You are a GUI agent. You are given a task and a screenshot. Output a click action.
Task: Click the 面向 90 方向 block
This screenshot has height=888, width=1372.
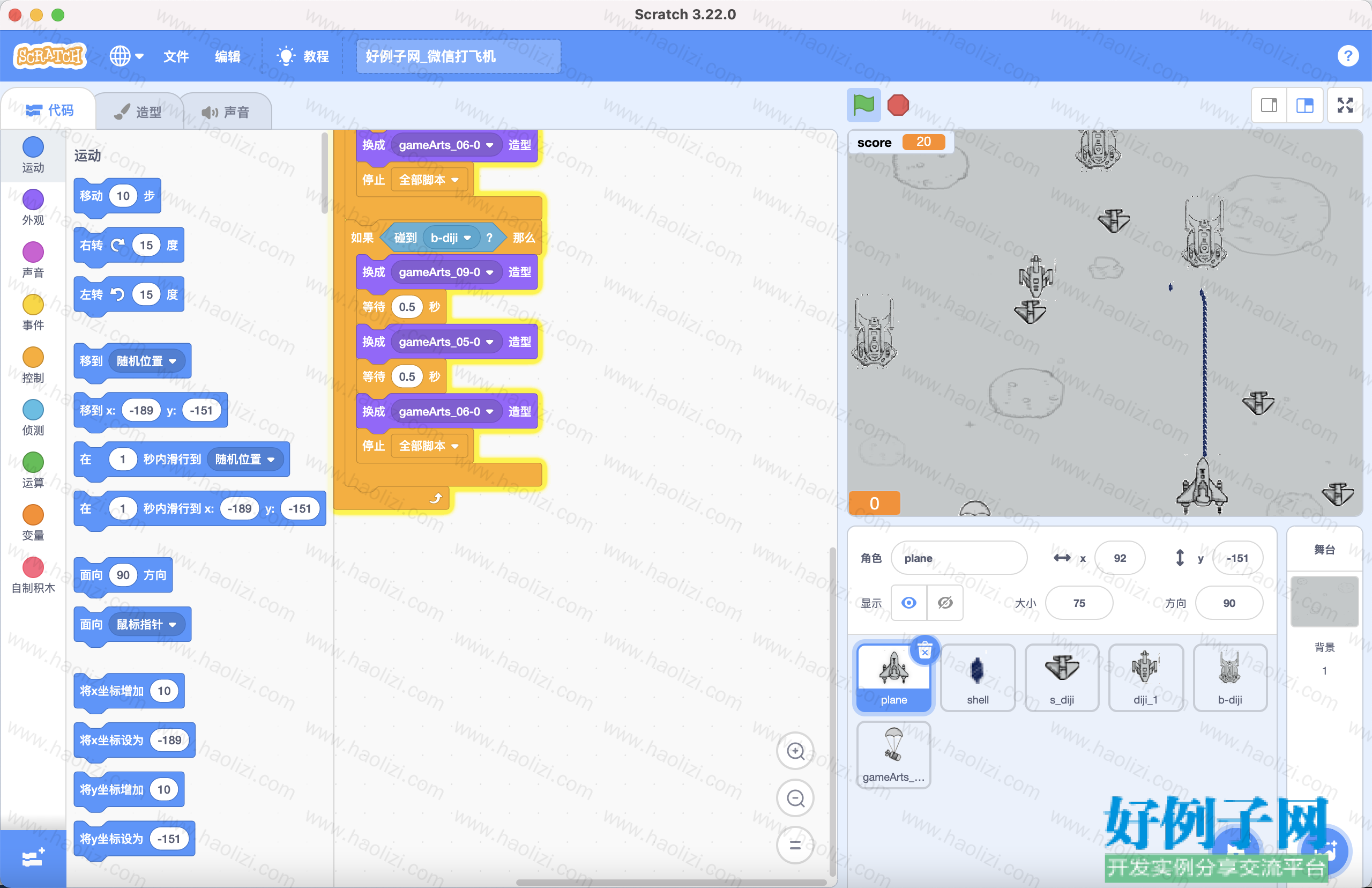(x=123, y=575)
